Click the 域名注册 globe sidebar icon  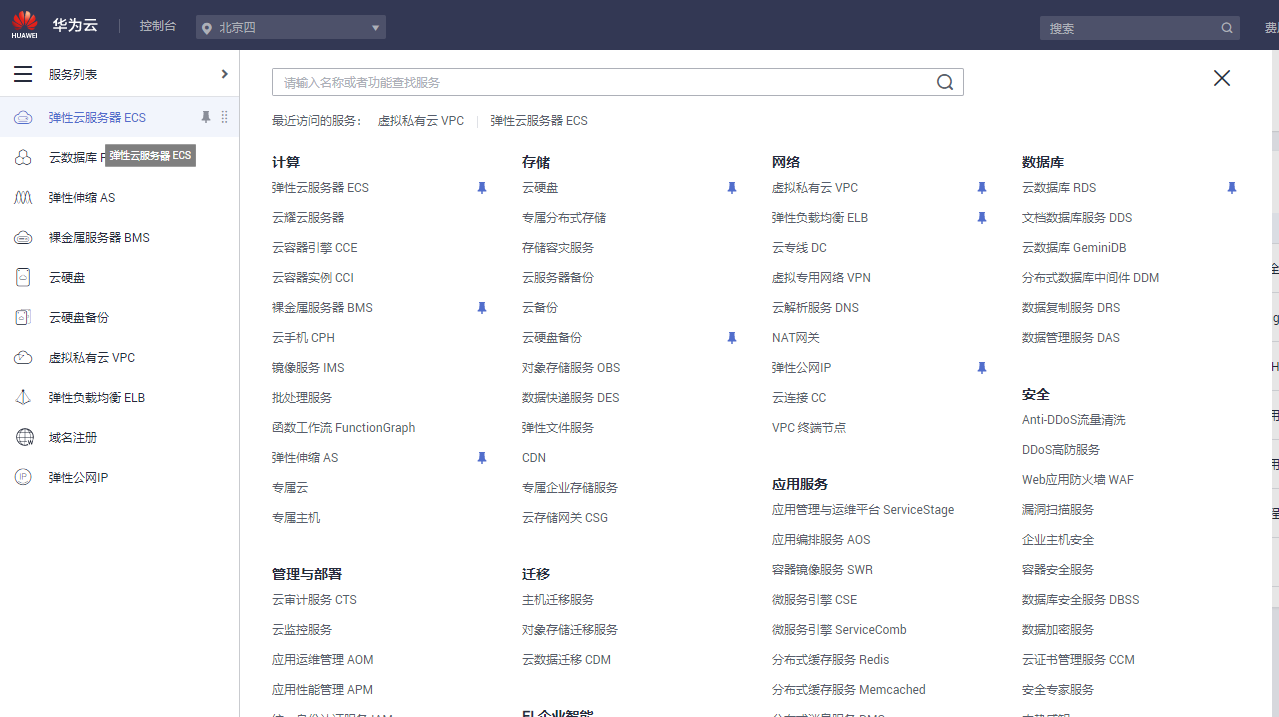[x=23, y=437]
